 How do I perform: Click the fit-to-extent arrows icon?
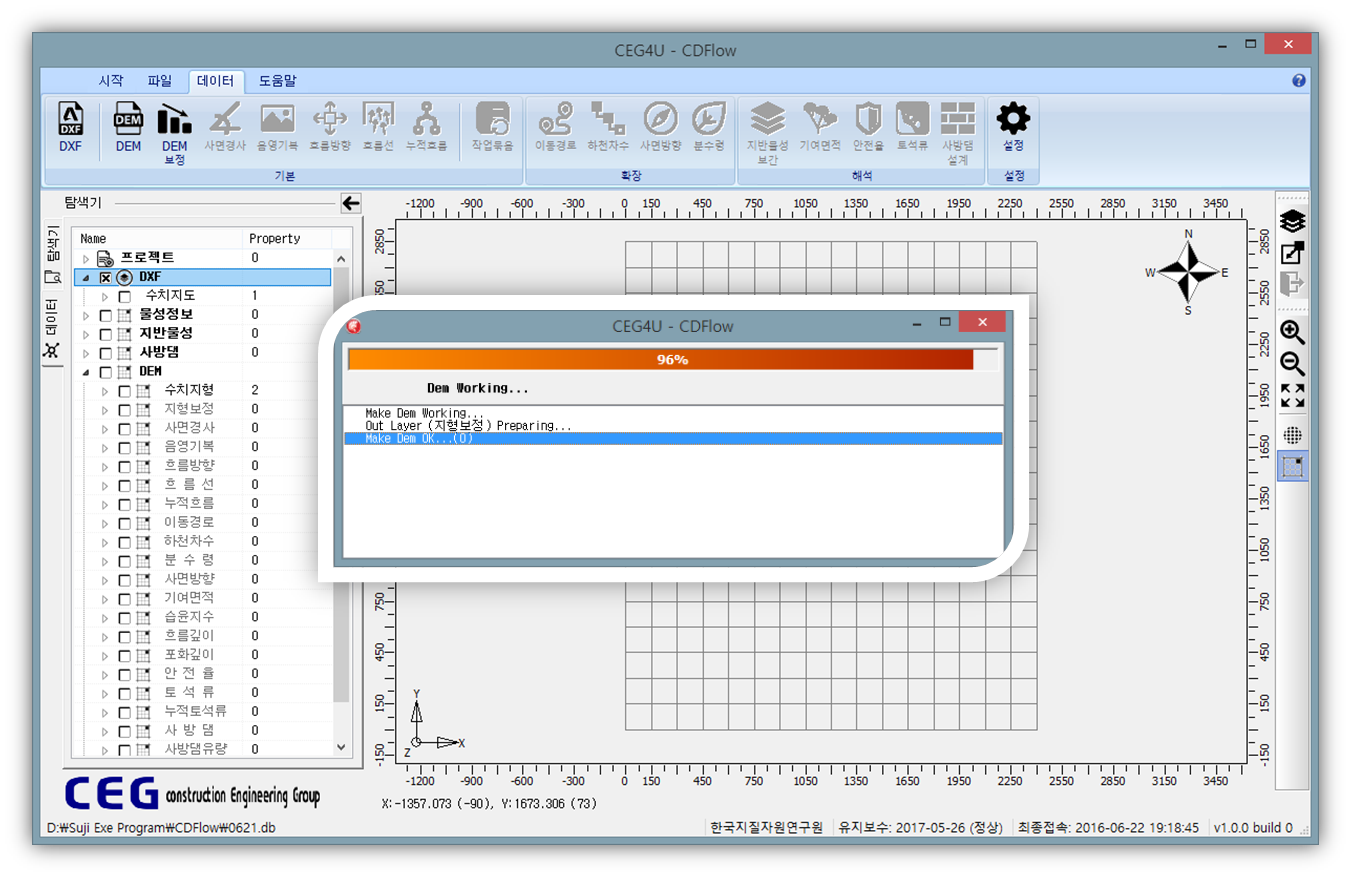pos(1293,395)
